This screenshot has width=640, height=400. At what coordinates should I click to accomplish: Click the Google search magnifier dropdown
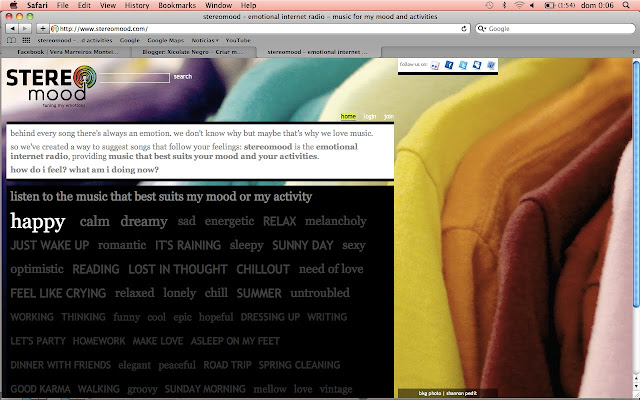[x=482, y=29]
